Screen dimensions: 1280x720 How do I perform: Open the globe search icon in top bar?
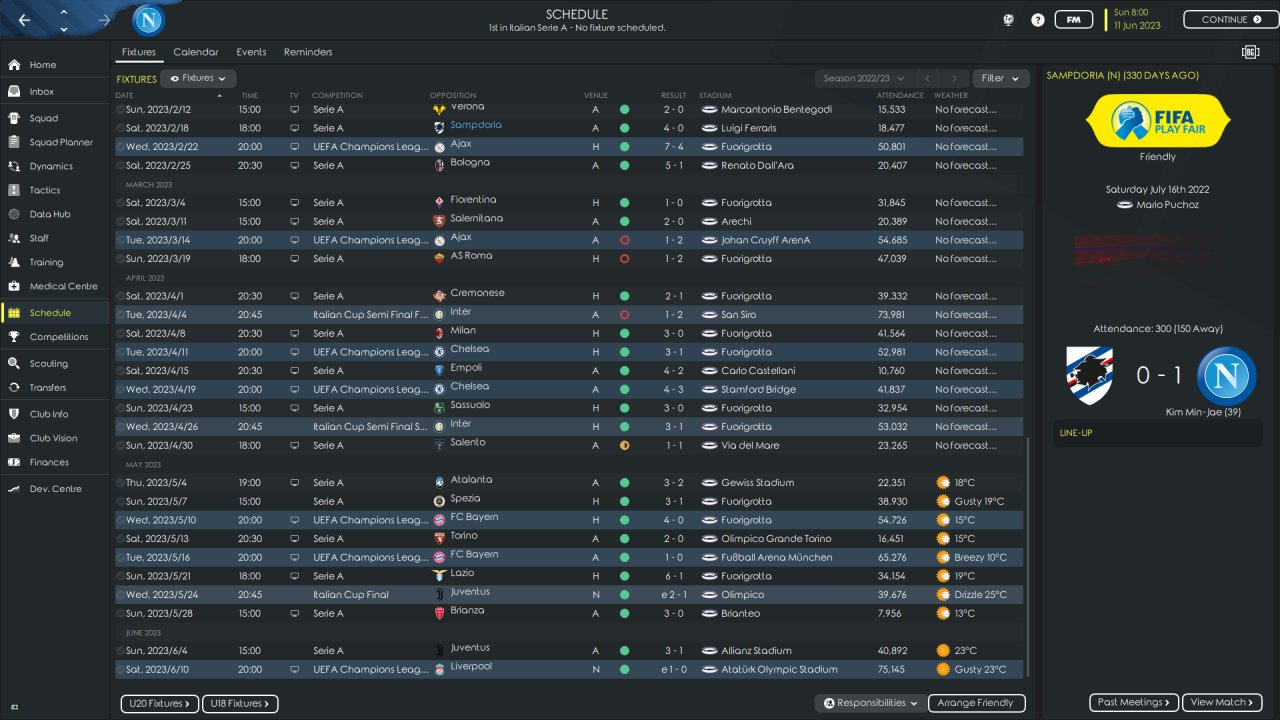[x=1009, y=20]
